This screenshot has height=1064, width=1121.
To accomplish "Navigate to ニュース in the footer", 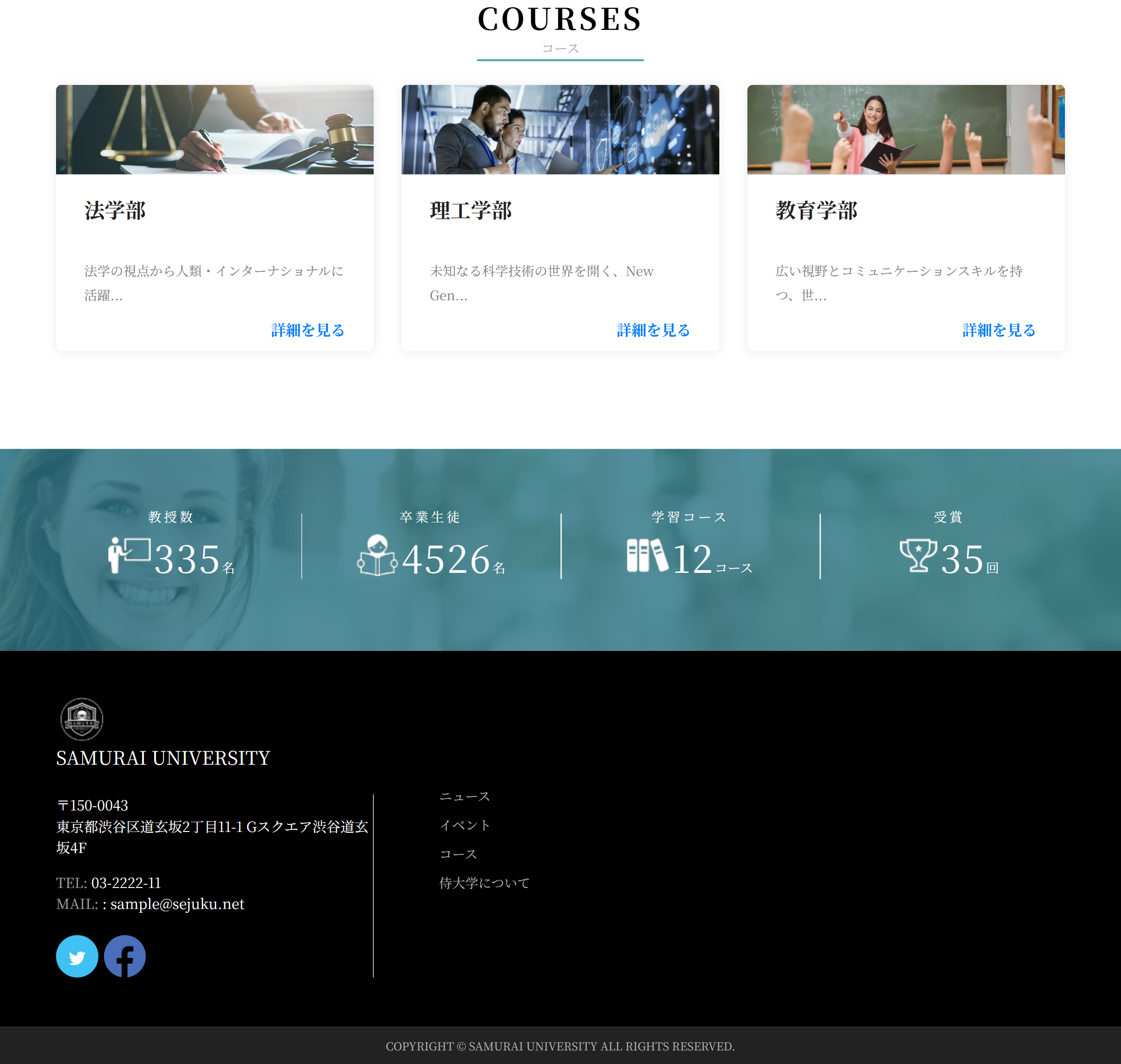I will coord(465,796).
